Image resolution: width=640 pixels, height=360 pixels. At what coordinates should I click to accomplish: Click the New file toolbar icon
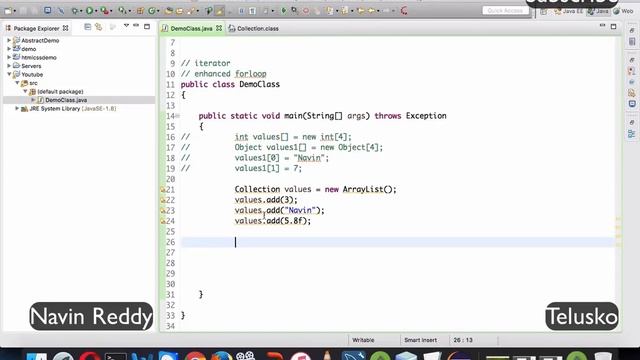pos(8,11)
